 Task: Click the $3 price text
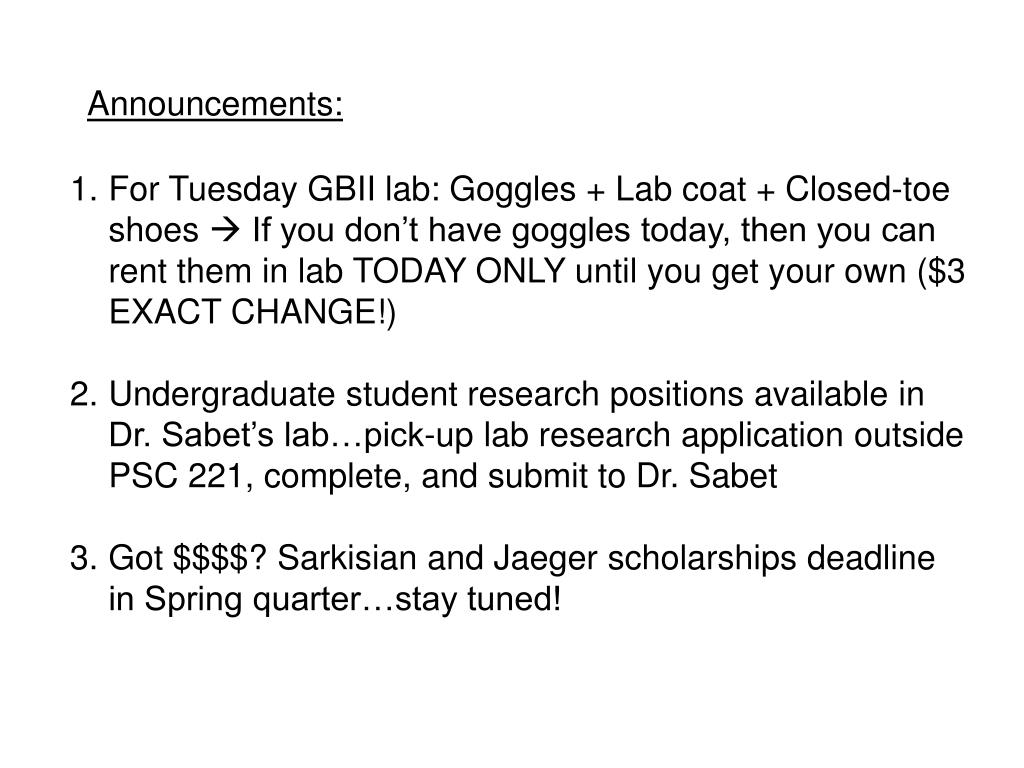point(947,270)
